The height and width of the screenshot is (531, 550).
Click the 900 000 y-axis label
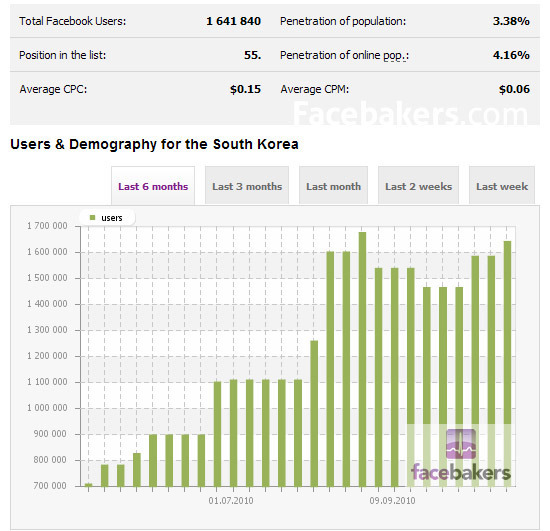(50, 434)
